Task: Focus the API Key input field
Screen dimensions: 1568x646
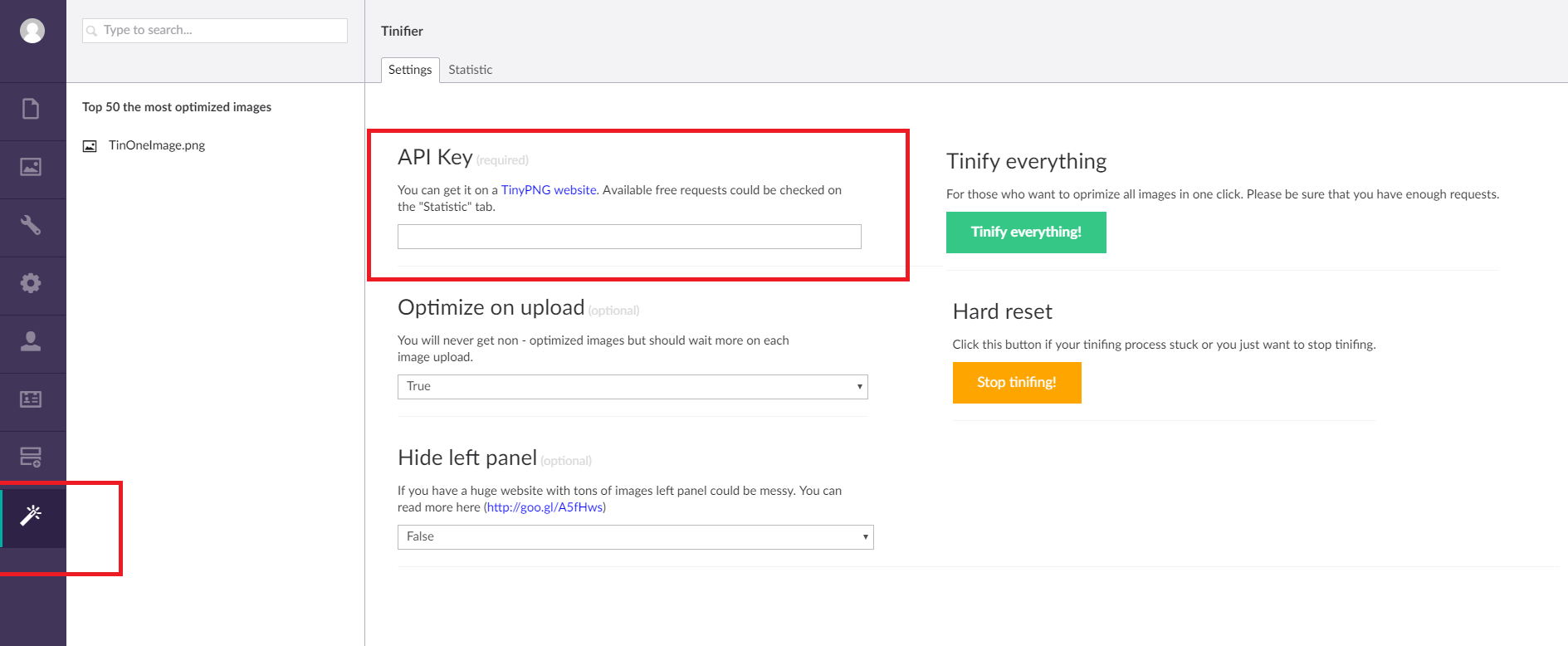Action: tap(629, 237)
